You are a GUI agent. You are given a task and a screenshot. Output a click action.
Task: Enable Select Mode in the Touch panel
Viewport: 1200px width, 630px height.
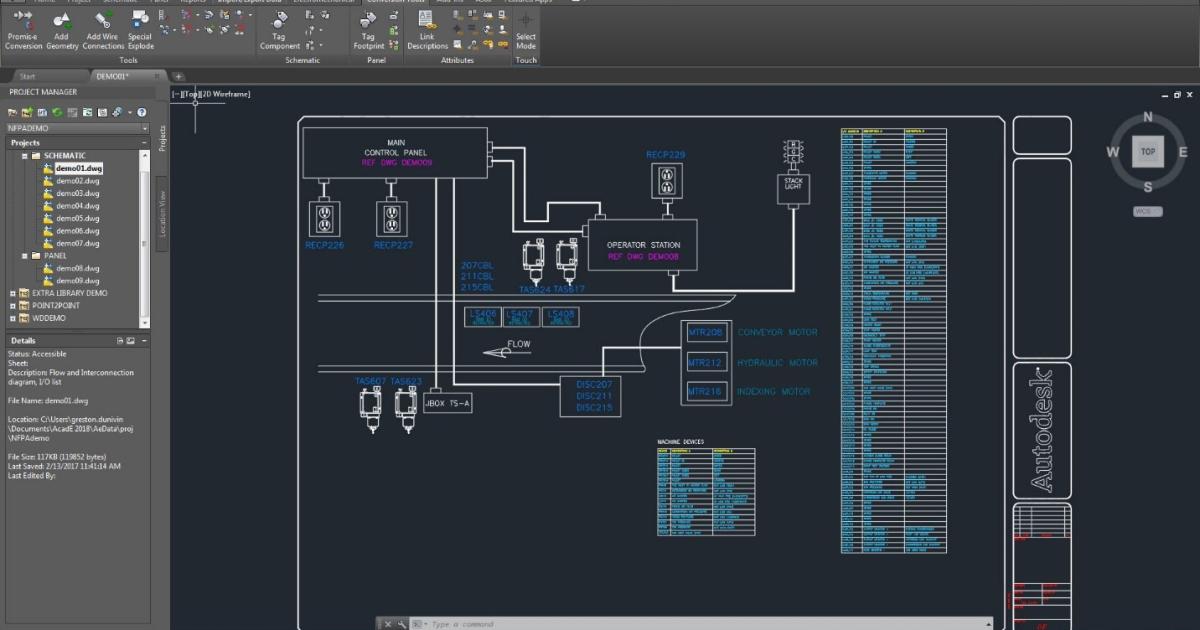coord(525,30)
